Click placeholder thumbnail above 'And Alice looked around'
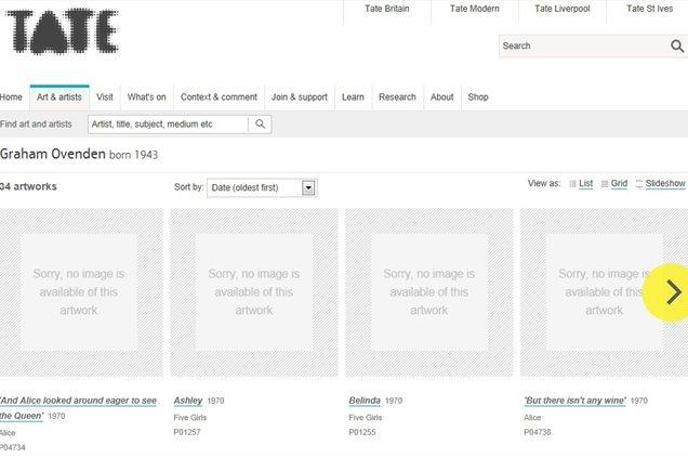The width and height of the screenshot is (688, 458). tap(81, 292)
